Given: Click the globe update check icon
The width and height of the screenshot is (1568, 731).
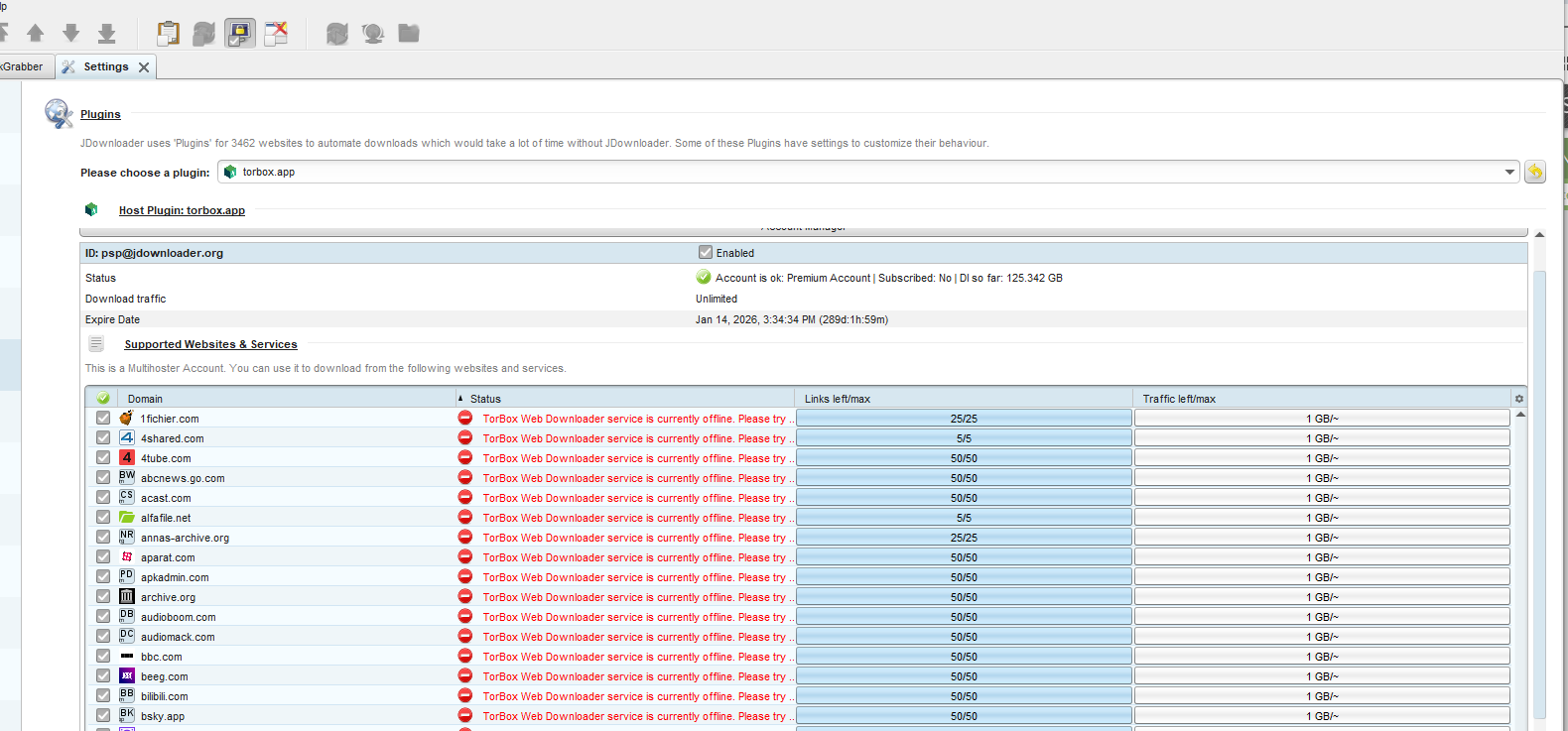Looking at the screenshot, I should pos(373,34).
